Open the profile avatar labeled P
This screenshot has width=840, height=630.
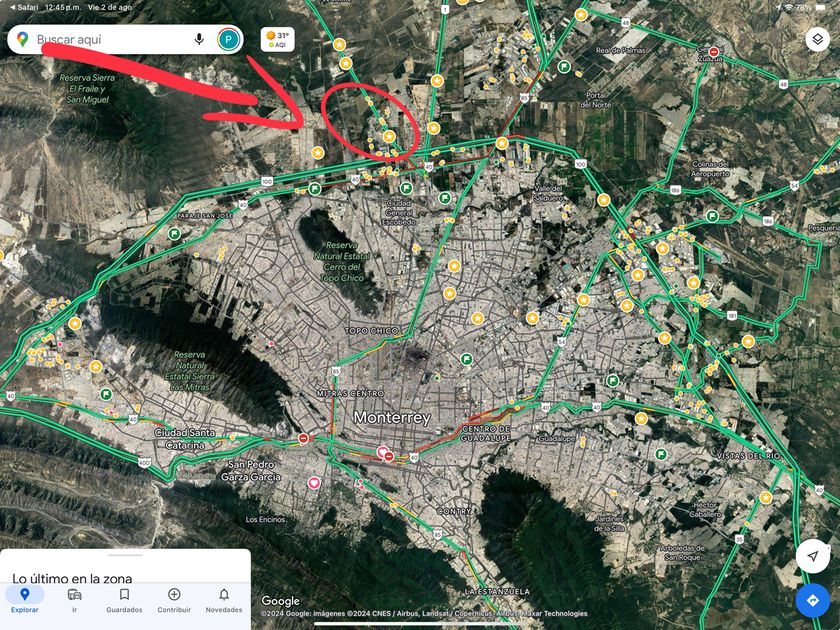click(229, 39)
